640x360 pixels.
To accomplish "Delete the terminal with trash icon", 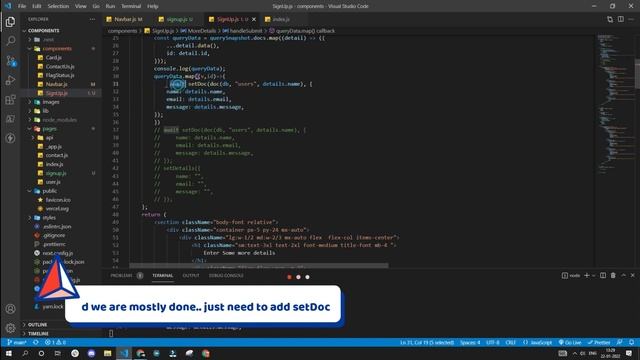I will 613,276.
